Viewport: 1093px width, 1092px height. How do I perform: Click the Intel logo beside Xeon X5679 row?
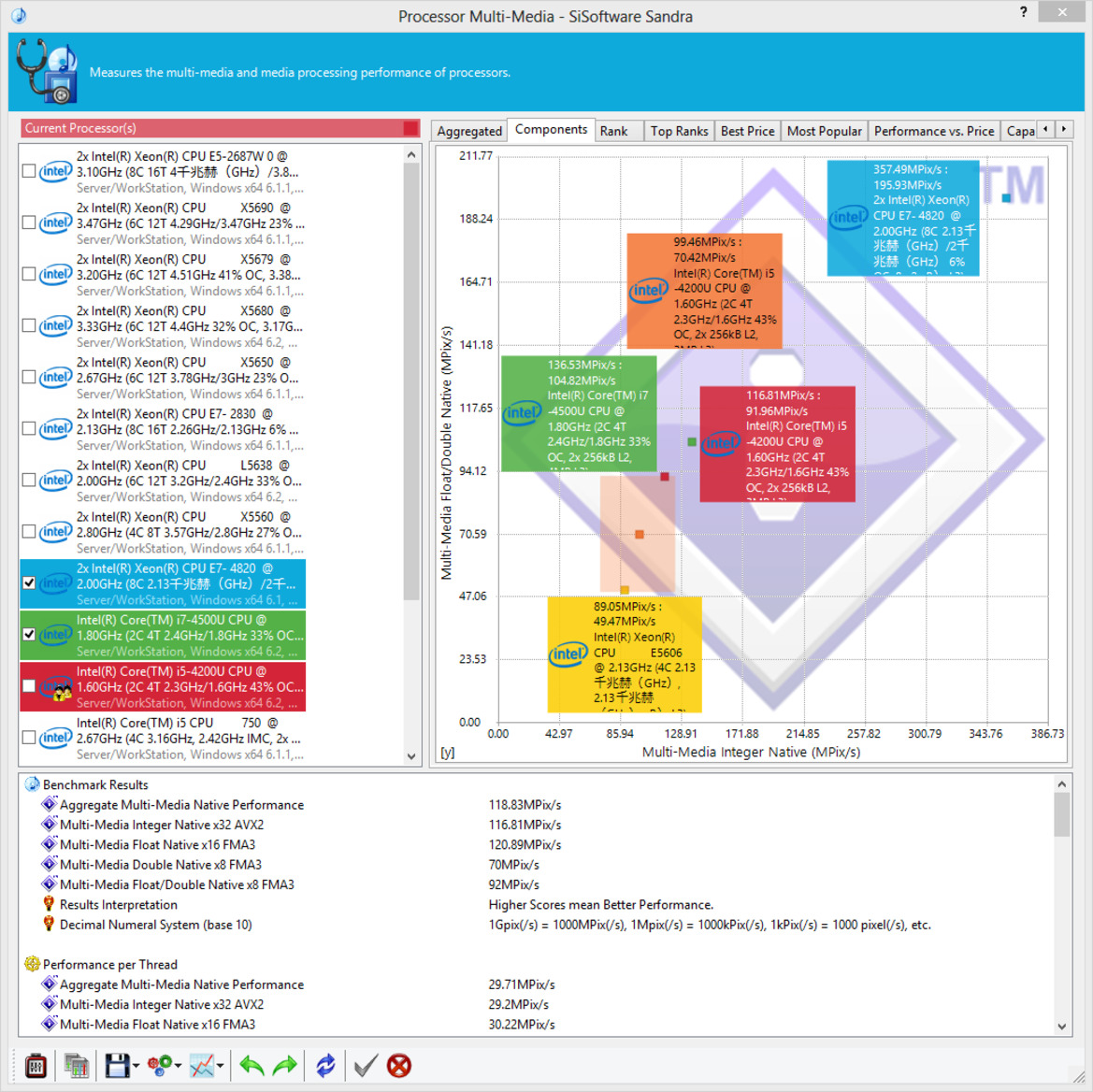pyautogui.click(x=56, y=275)
